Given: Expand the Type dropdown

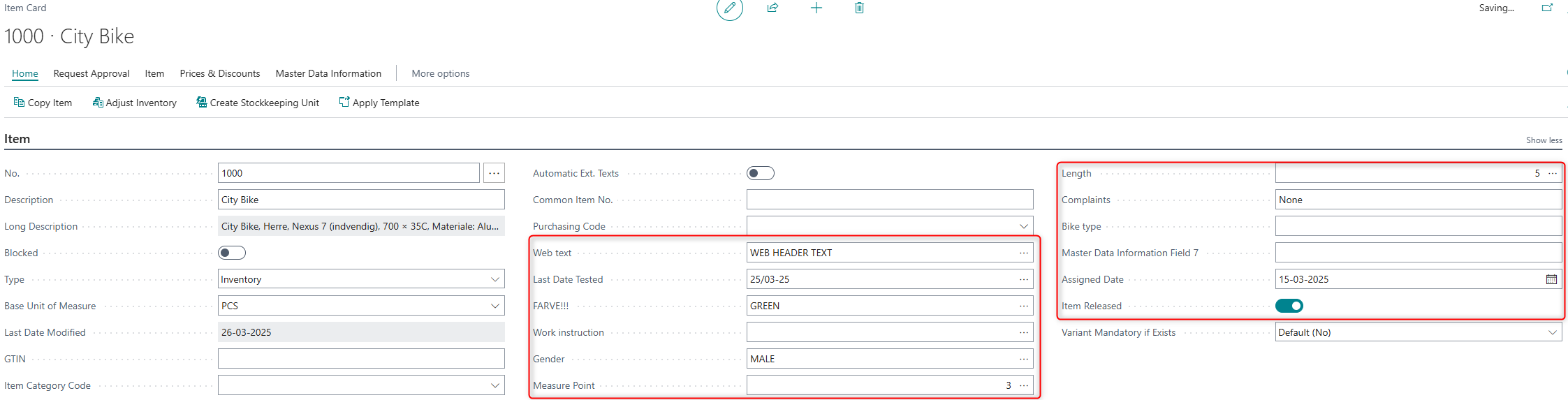Looking at the screenshot, I should pyautogui.click(x=494, y=279).
